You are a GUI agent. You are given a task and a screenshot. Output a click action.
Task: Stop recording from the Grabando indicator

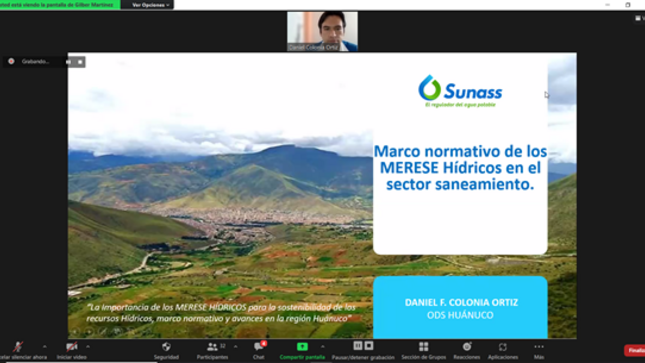pyautogui.click(x=80, y=62)
